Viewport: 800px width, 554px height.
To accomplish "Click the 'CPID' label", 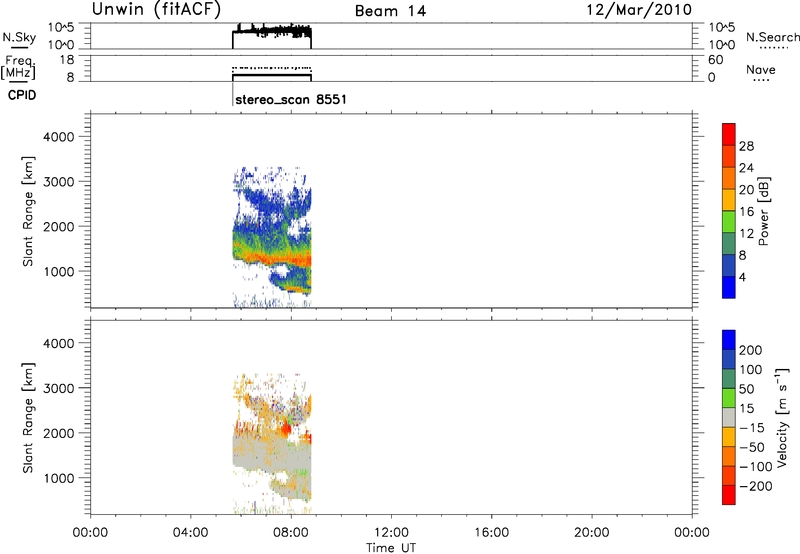I will pyautogui.click(x=22, y=95).
